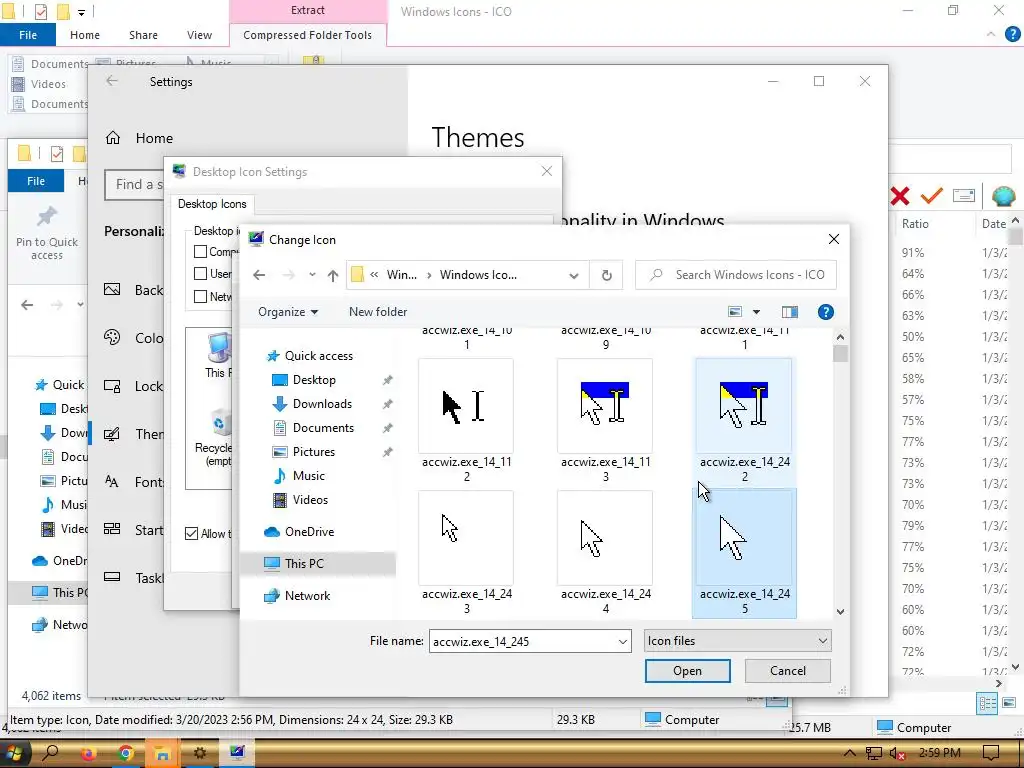Open Home tab in Windows Icons window
The width and height of the screenshot is (1024, 768).
click(85, 35)
